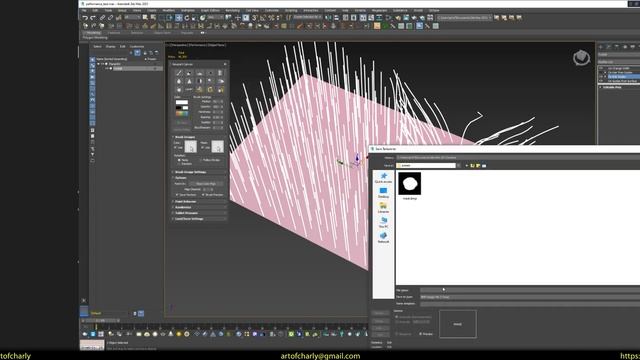
Task: Select the Select and Link tool
Action: tap(102, 18)
